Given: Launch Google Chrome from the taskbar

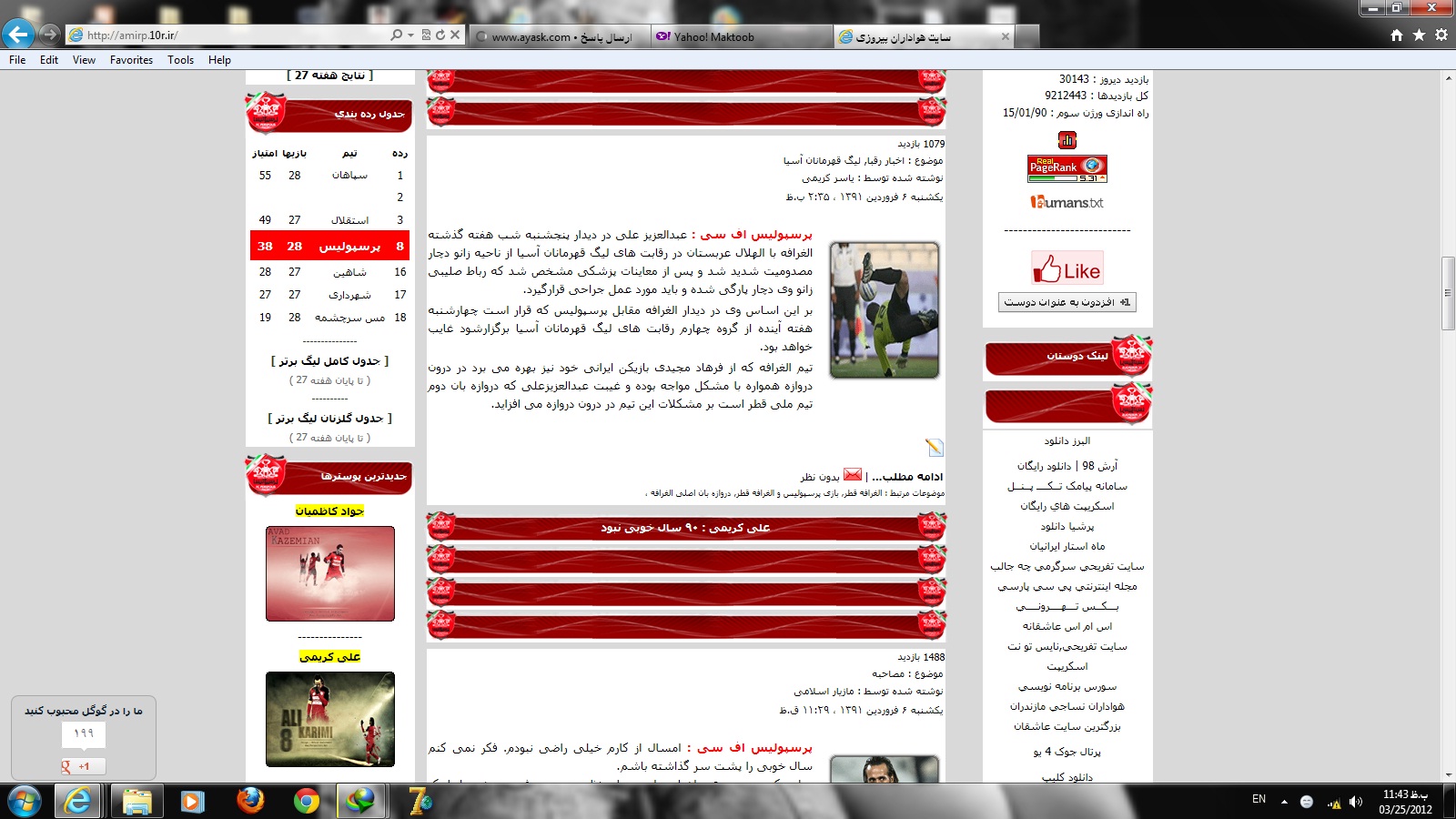Looking at the screenshot, I should click(307, 801).
